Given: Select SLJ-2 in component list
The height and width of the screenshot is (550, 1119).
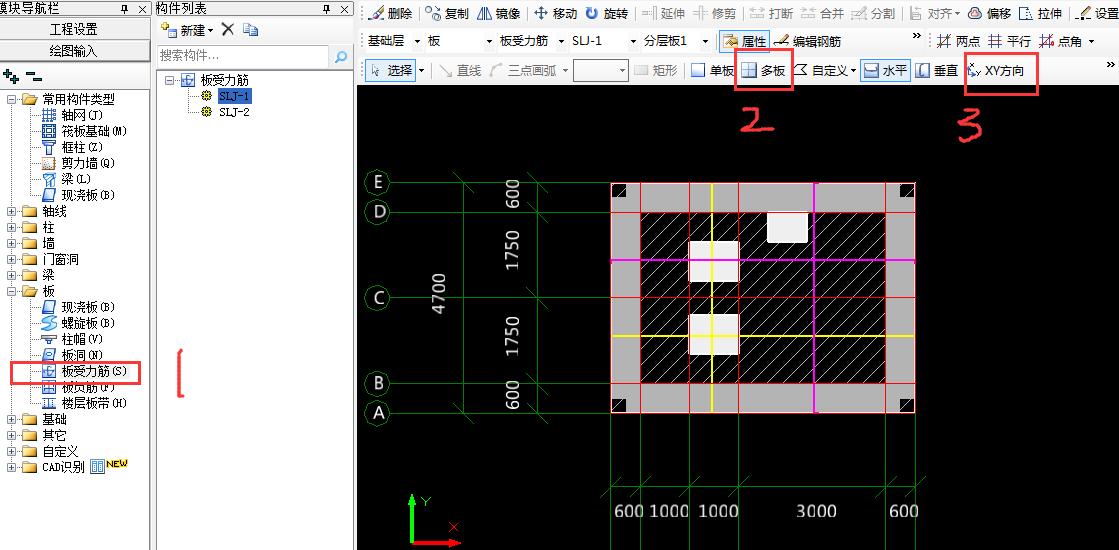Looking at the screenshot, I should tap(234, 112).
